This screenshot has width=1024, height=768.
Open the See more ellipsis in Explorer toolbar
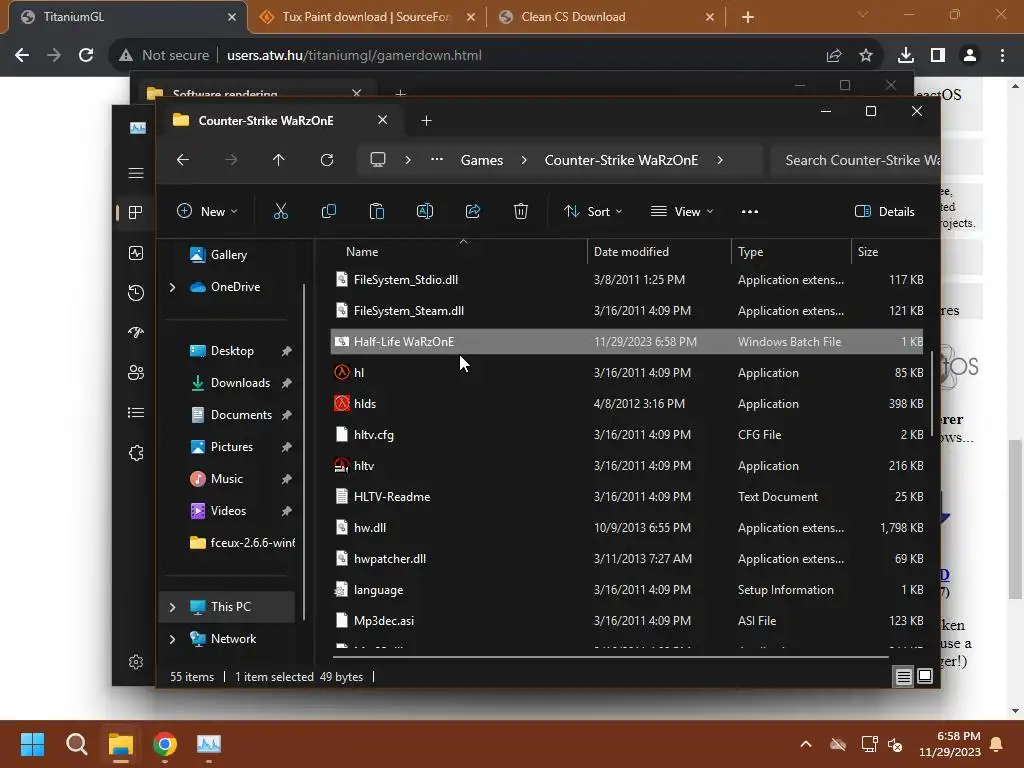point(750,212)
